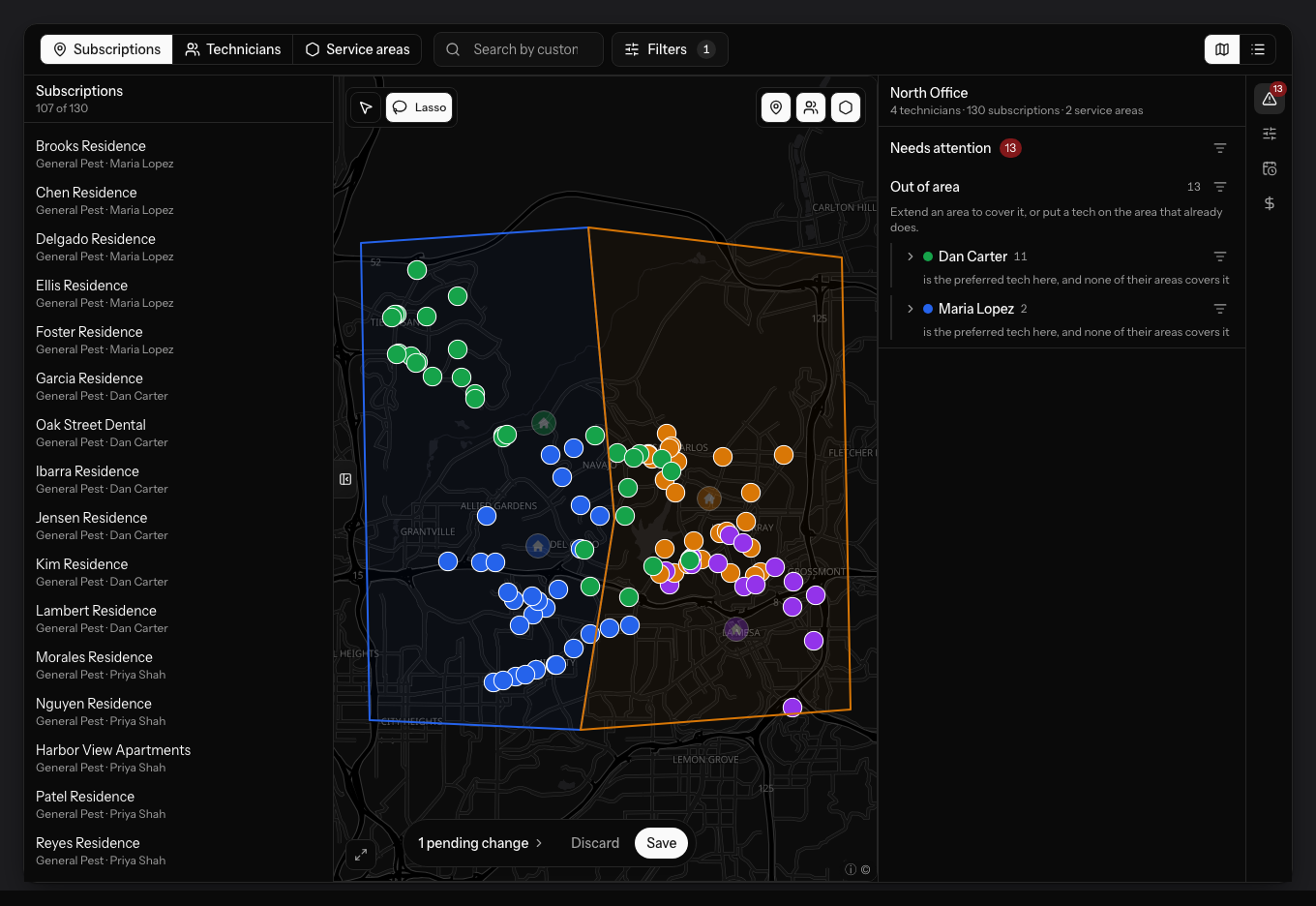This screenshot has height=906, width=1316.
Task: Switch to list view
Action: (1258, 49)
